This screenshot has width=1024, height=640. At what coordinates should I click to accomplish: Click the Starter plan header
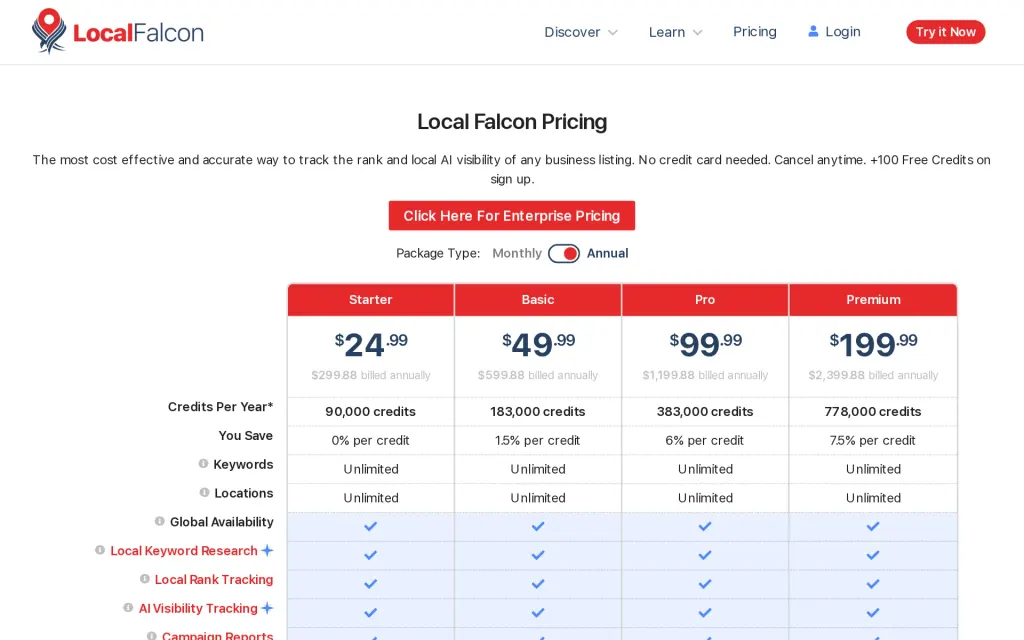pyautogui.click(x=370, y=300)
